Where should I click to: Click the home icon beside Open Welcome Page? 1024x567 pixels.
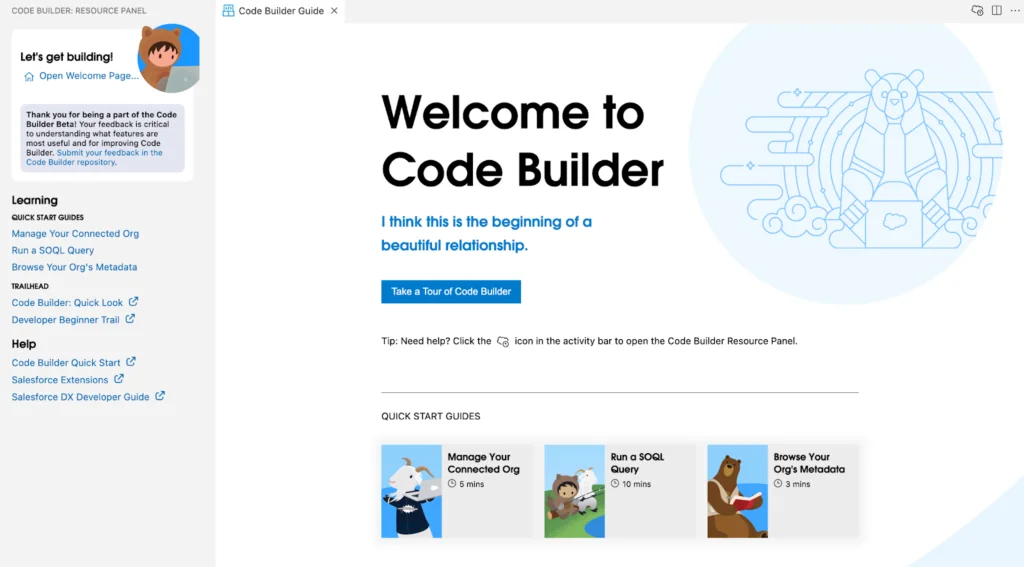(29, 76)
